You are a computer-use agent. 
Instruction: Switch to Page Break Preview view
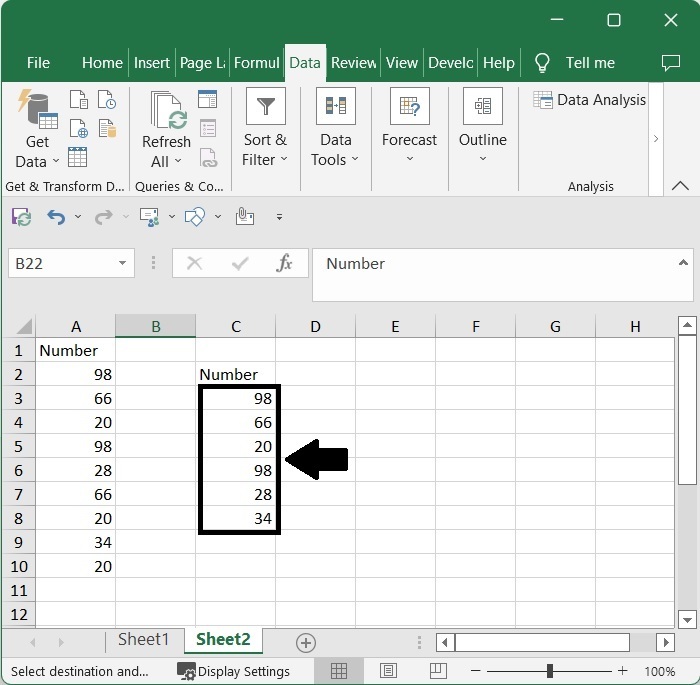click(437, 671)
